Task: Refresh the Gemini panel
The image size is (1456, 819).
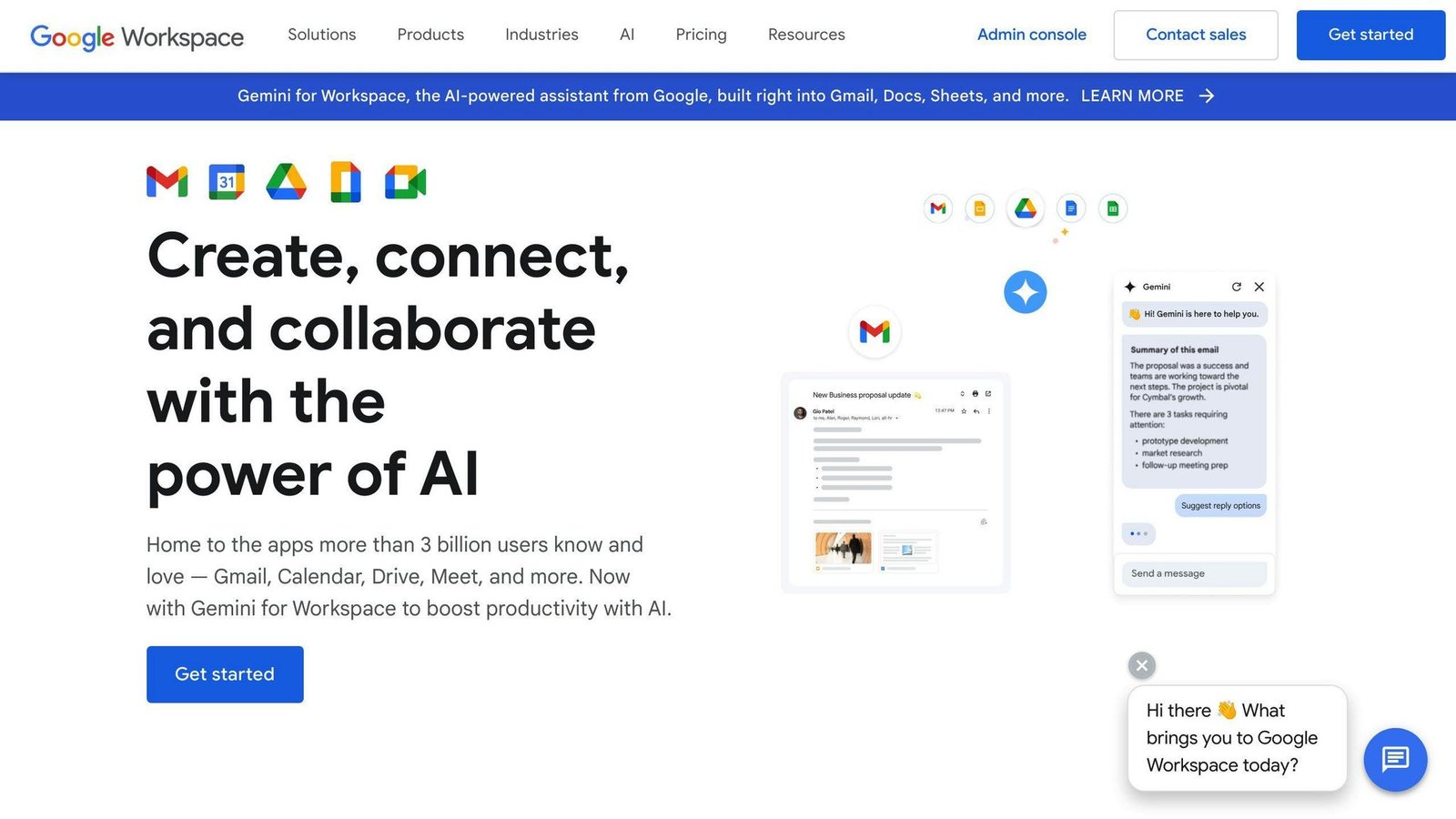Action: (x=1237, y=287)
